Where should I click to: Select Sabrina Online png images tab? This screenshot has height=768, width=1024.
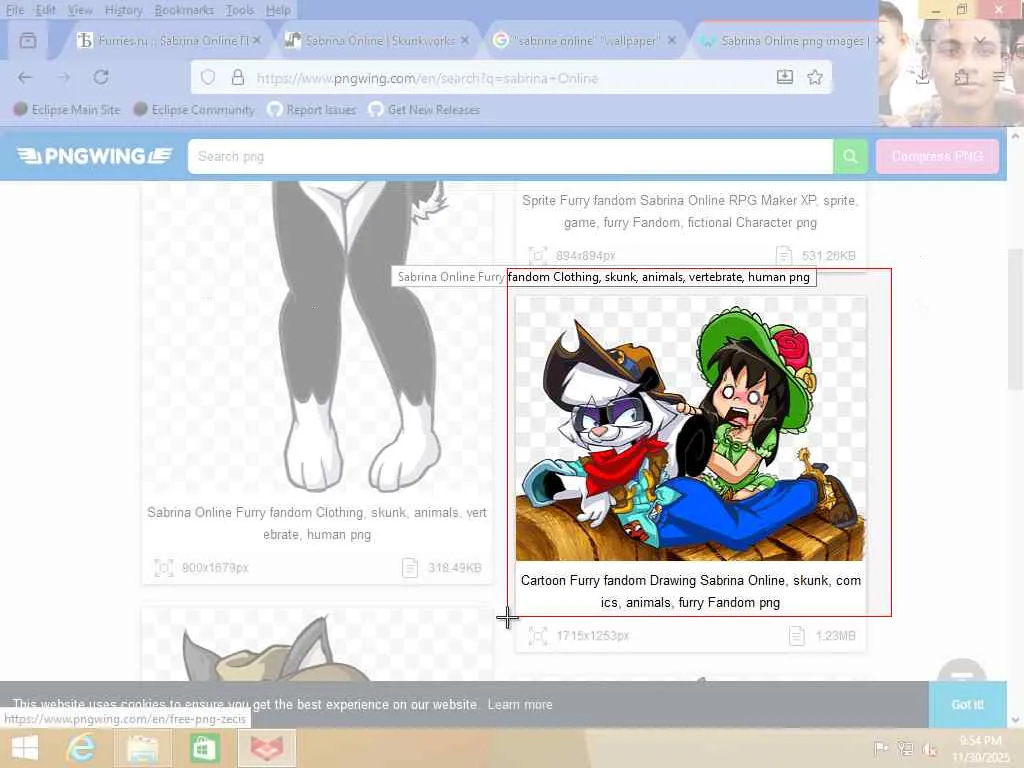[787, 40]
